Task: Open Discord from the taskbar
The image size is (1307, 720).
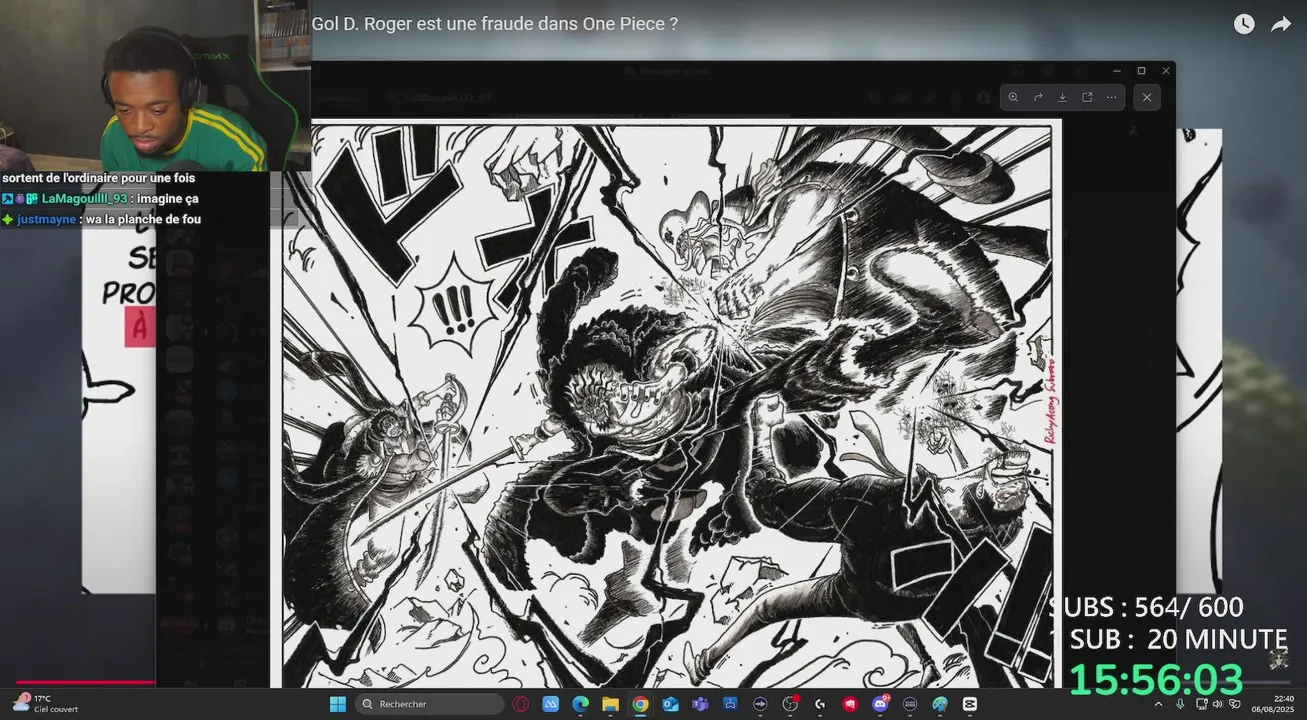Action: point(880,704)
